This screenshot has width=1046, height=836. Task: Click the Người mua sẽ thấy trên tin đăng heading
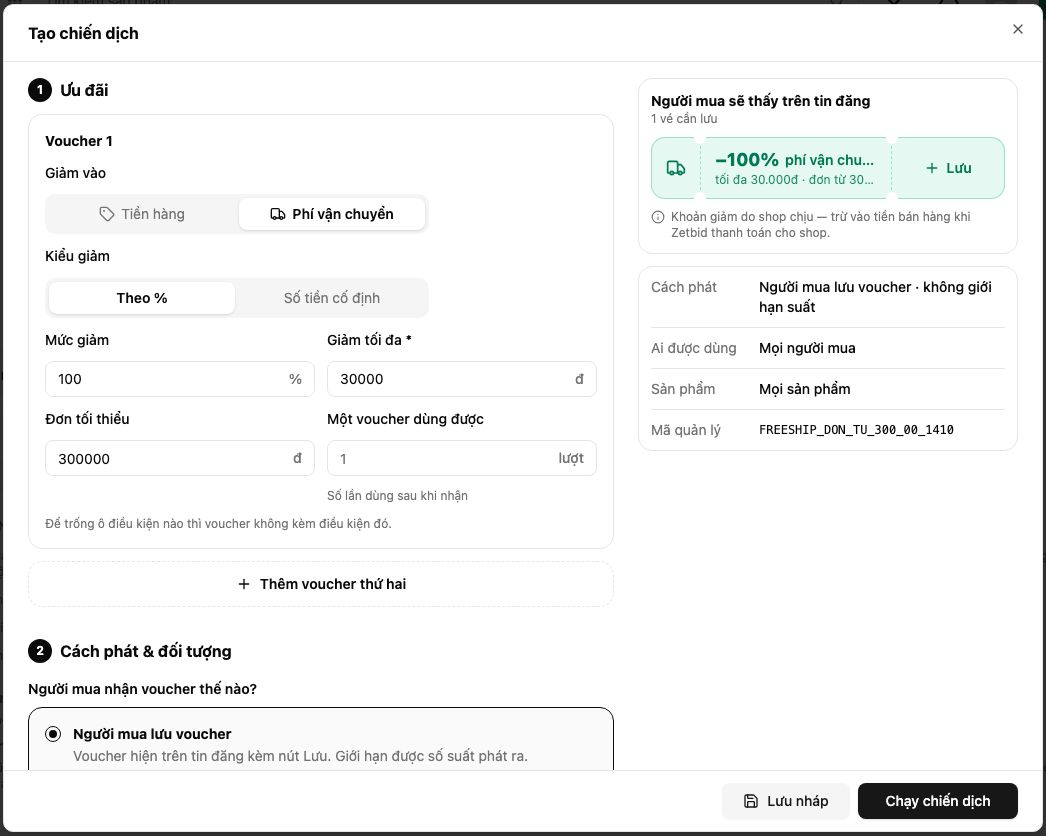760,101
